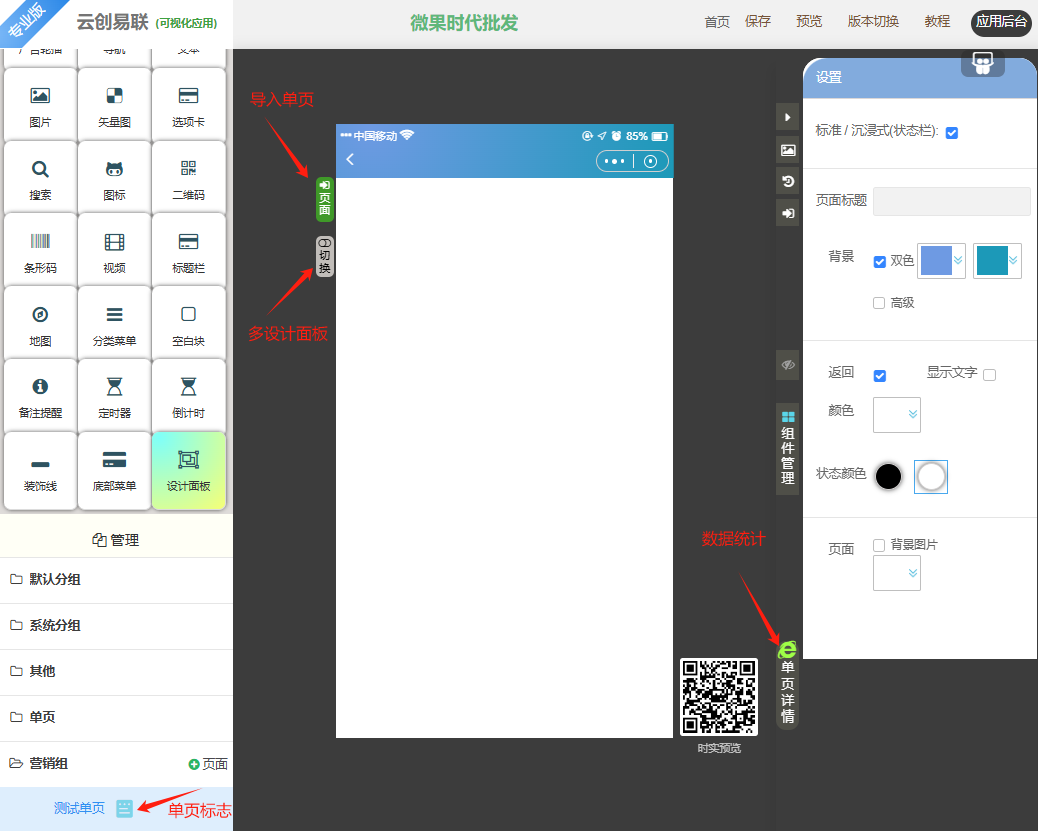The width and height of the screenshot is (1038, 831).
Task: Click the 搜索 search component
Action: coord(40,178)
